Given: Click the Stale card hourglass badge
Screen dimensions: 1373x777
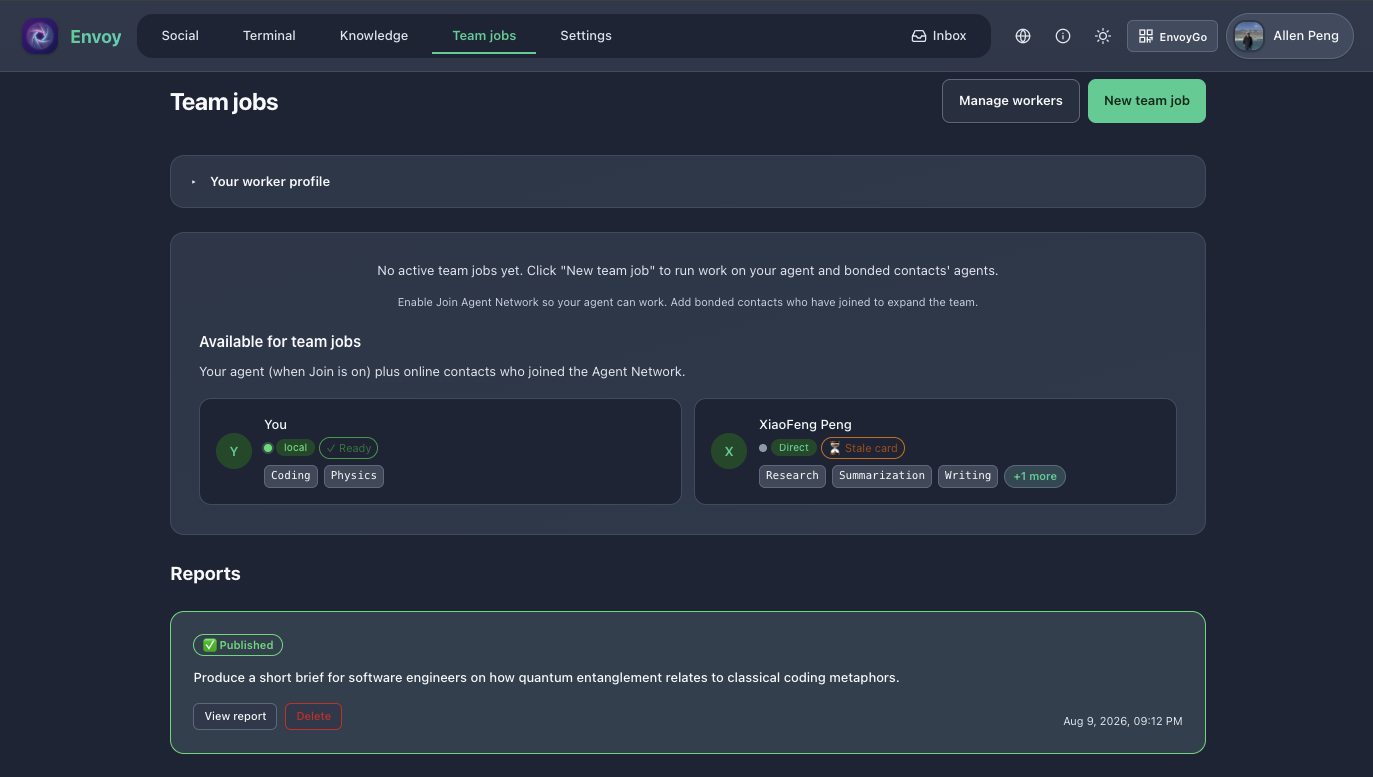Looking at the screenshot, I should (863, 448).
